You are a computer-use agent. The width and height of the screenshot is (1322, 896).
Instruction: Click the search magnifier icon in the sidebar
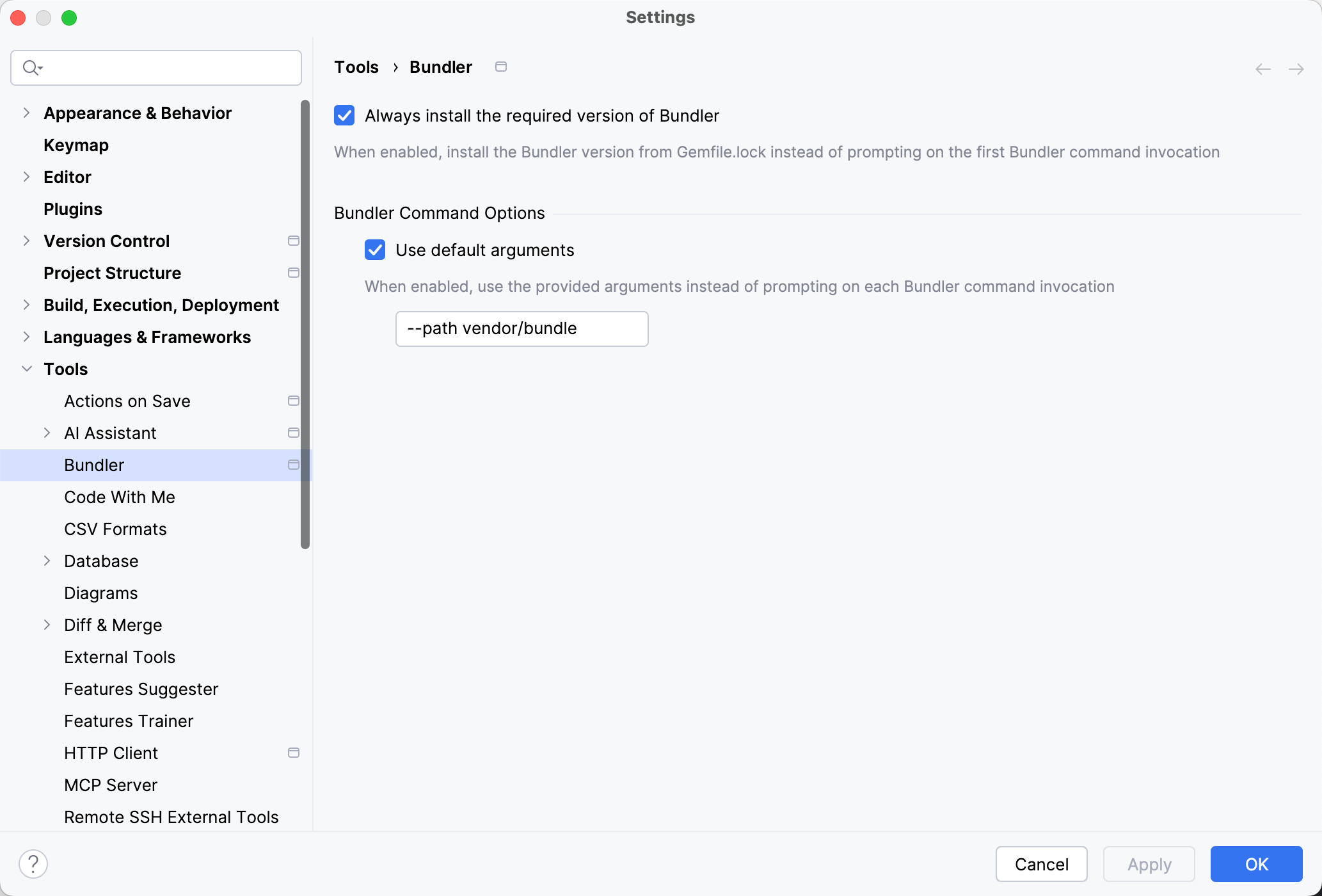32,67
